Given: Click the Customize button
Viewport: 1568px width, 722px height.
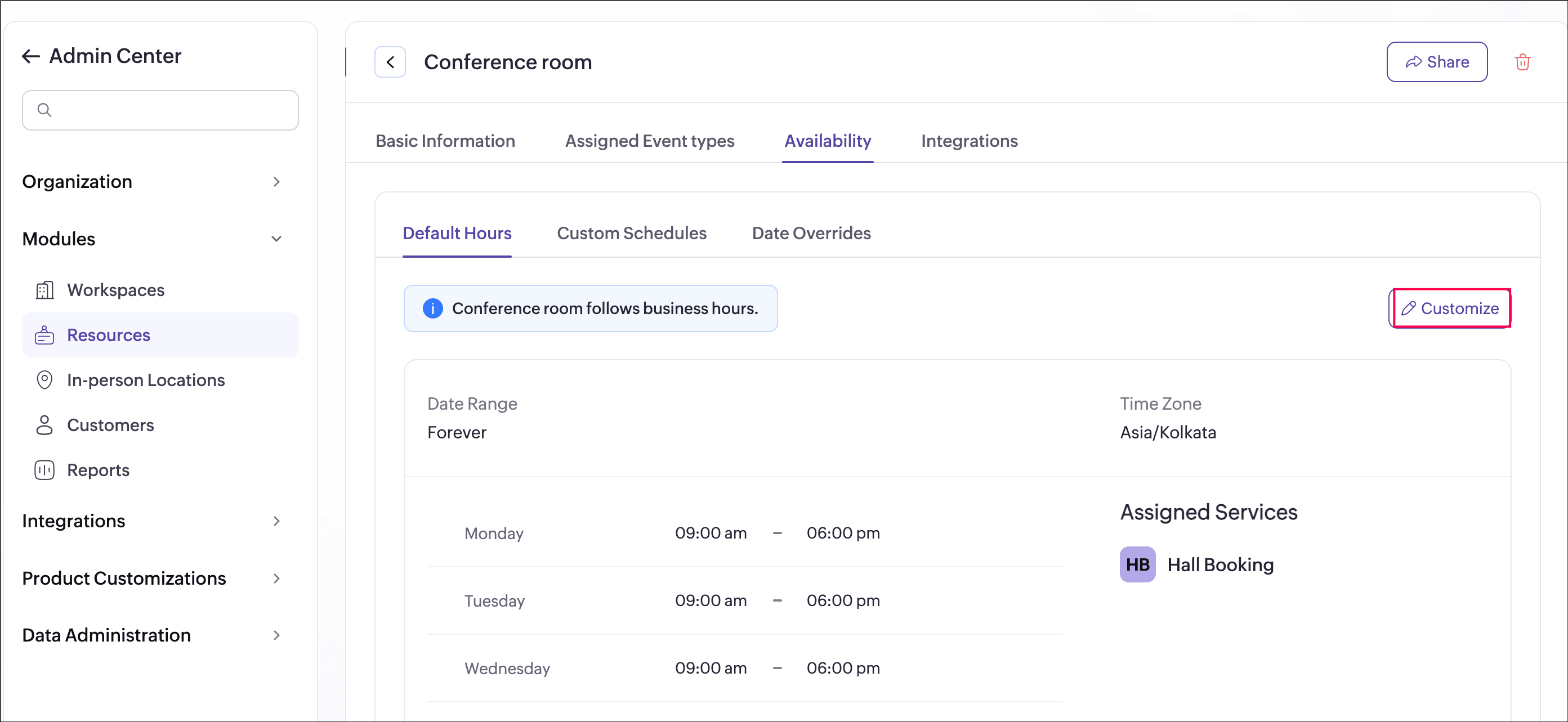Looking at the screenshot, I should click(1450, 308).
